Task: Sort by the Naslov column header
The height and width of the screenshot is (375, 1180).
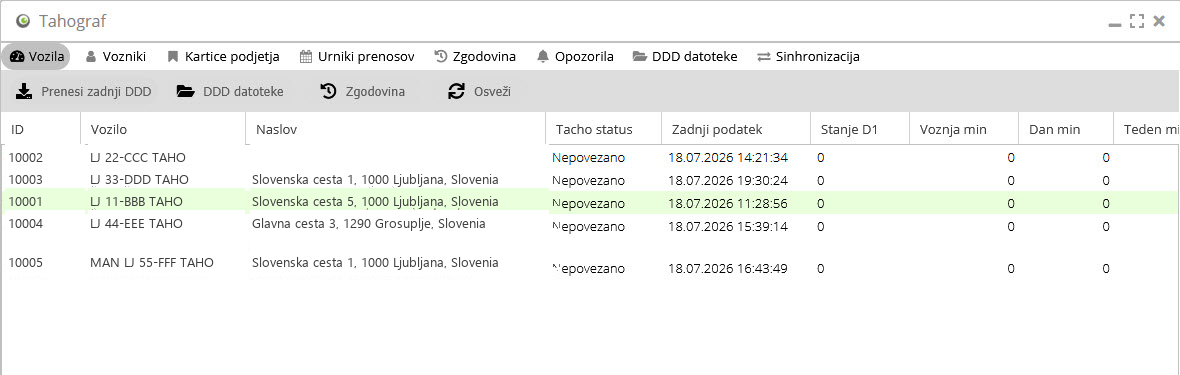Action: 396,130
